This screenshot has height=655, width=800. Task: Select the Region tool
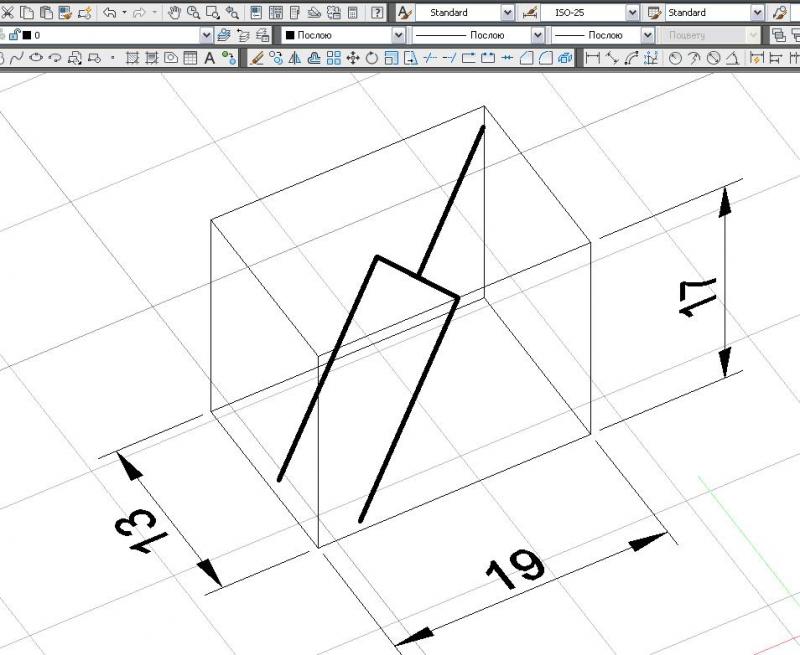pos(171,58)
